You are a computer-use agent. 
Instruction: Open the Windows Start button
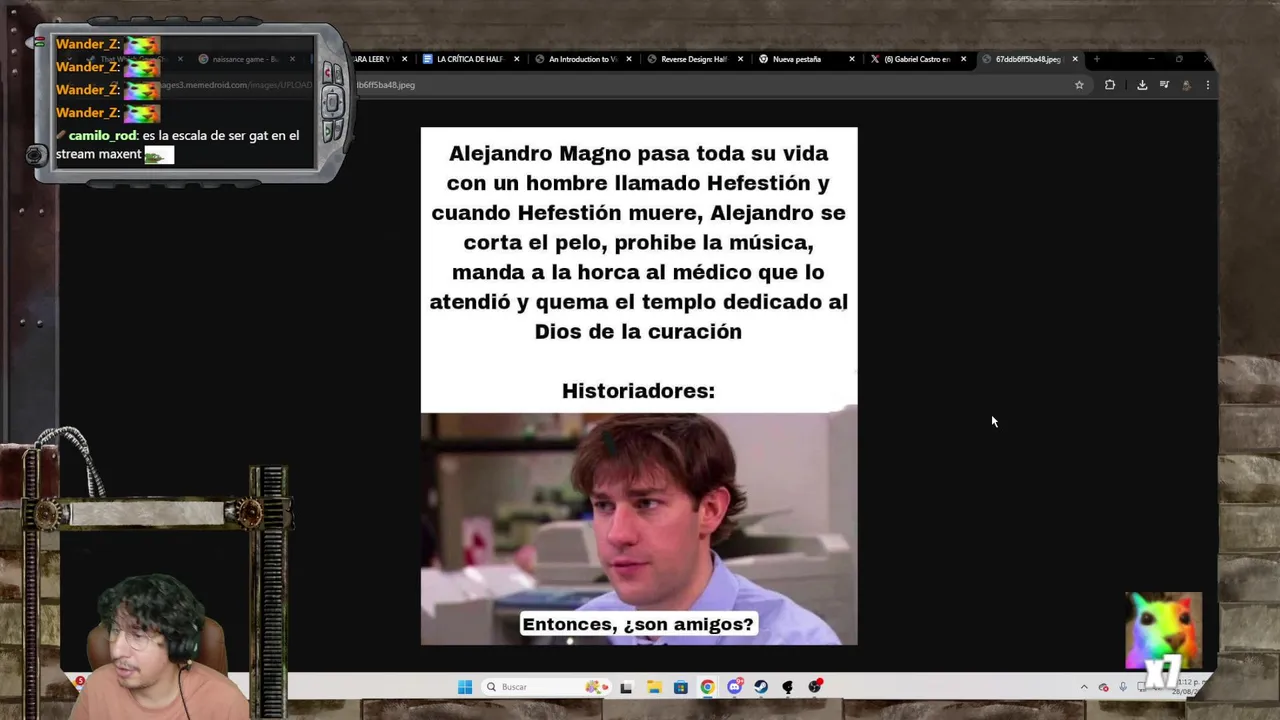pos(465,687)
